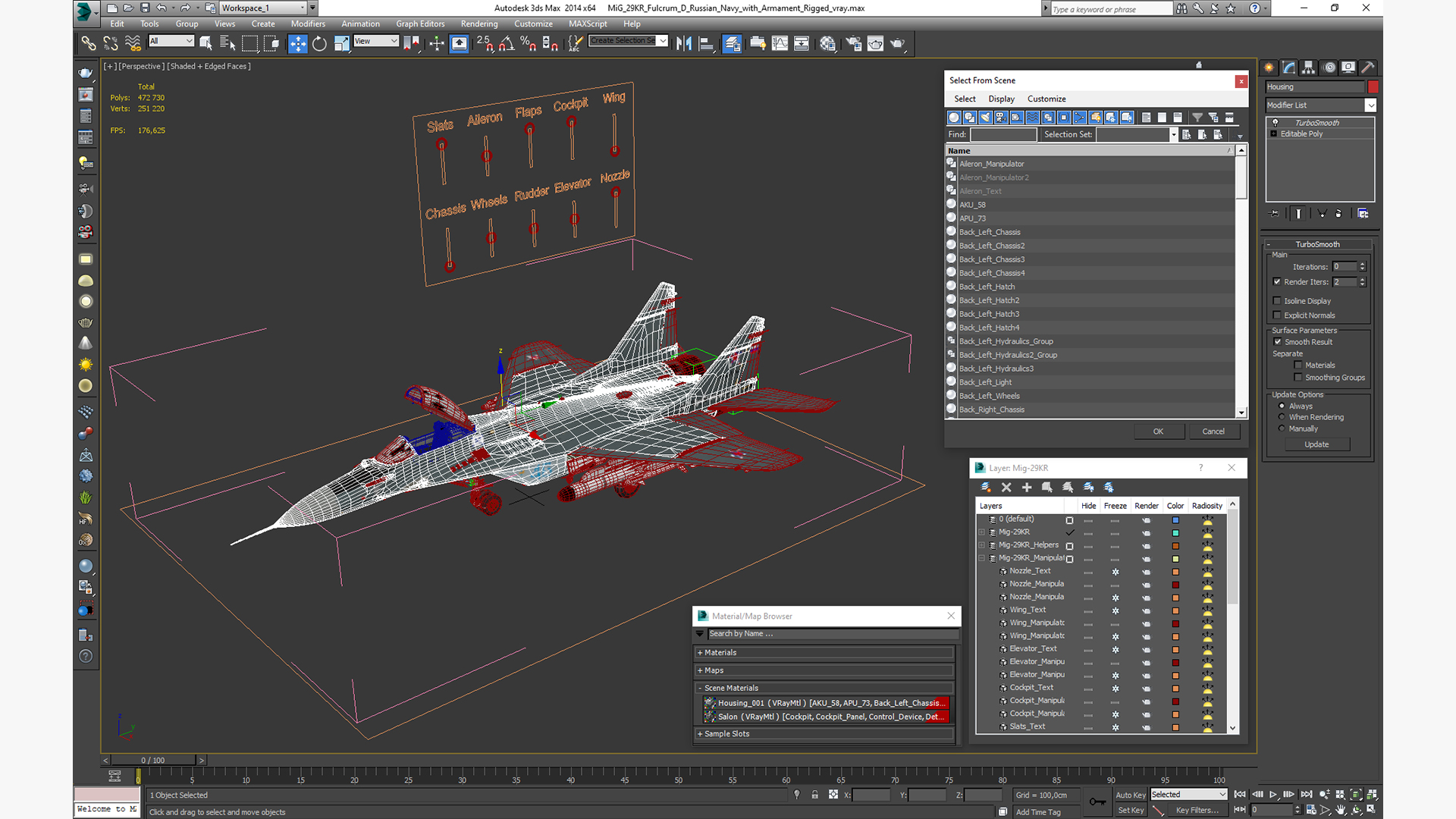Click Housing object color swatch
Image resolution: width=1456 pixels, height=819 pixels.
pos(1373,86)
